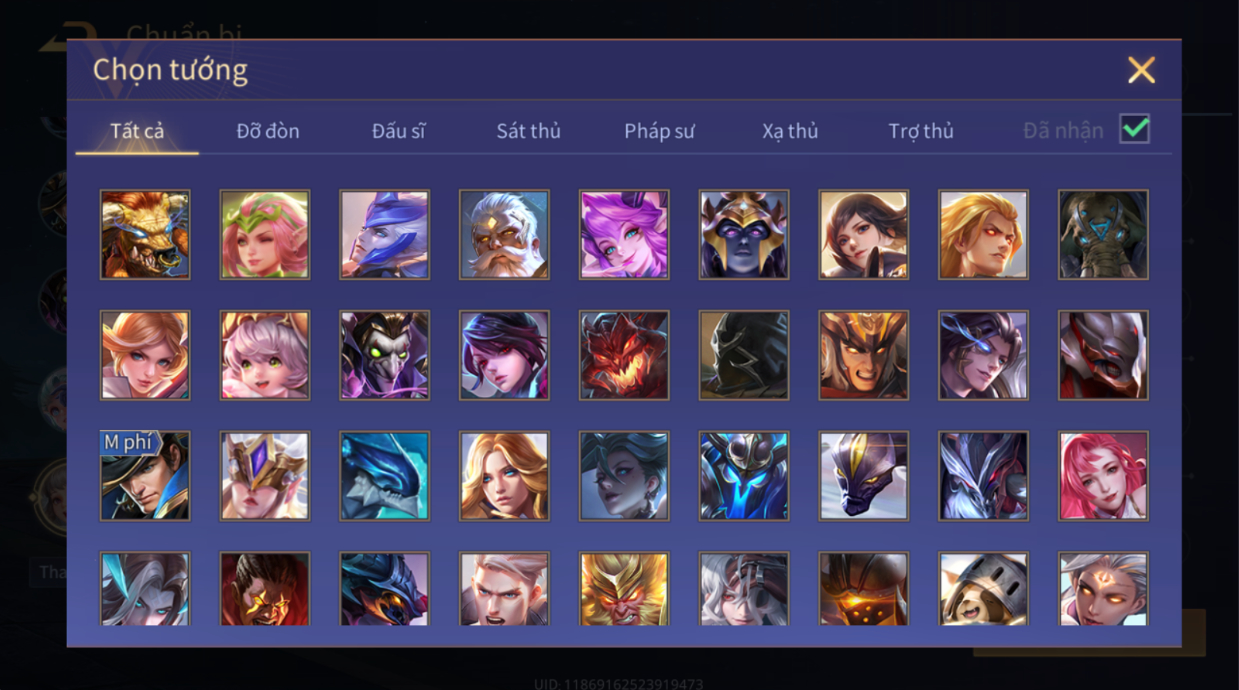Open the Đấu sĩ tab
This screenshot has width=1239, height=690.
398,131
